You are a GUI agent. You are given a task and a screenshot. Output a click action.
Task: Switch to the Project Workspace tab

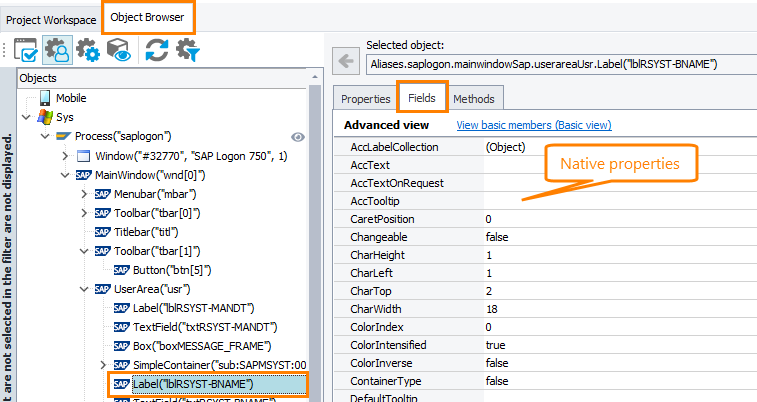click(x=51, y=19)
